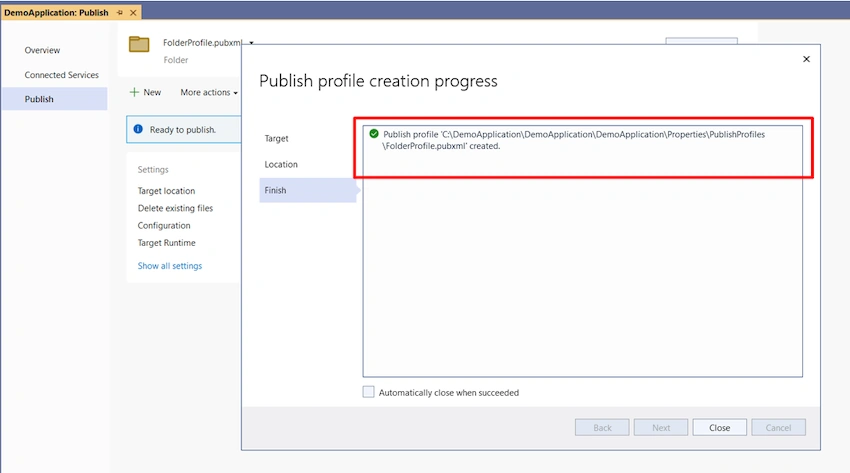
Task: Click the Cancel button in dialog footer
Action: [x=778, y=427]
